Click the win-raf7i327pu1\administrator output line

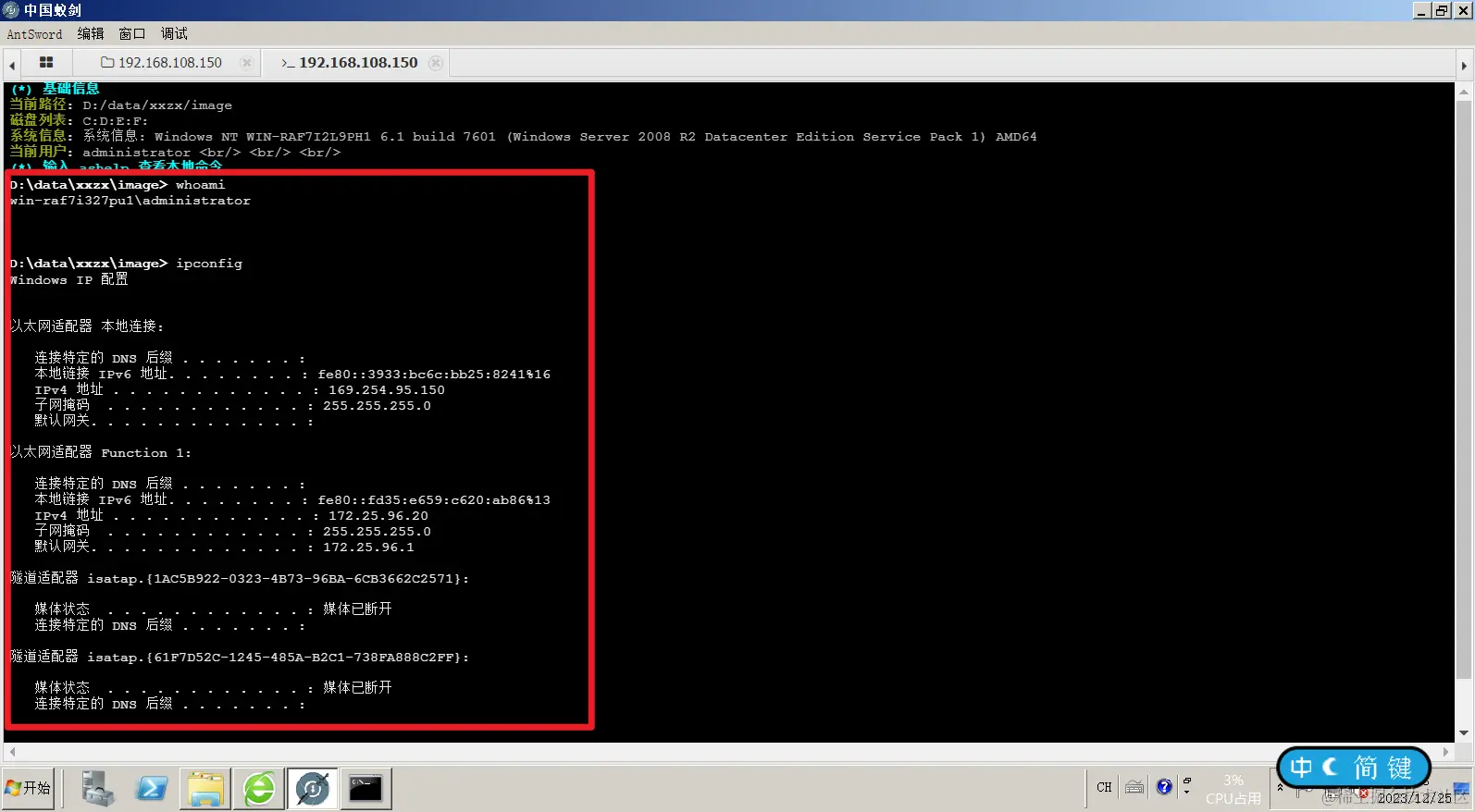pyautogui.click(x=130, y=201)
